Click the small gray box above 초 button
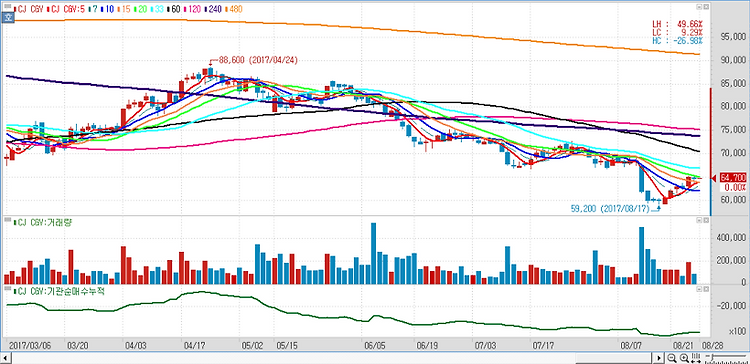 click(x=7, y=6)
